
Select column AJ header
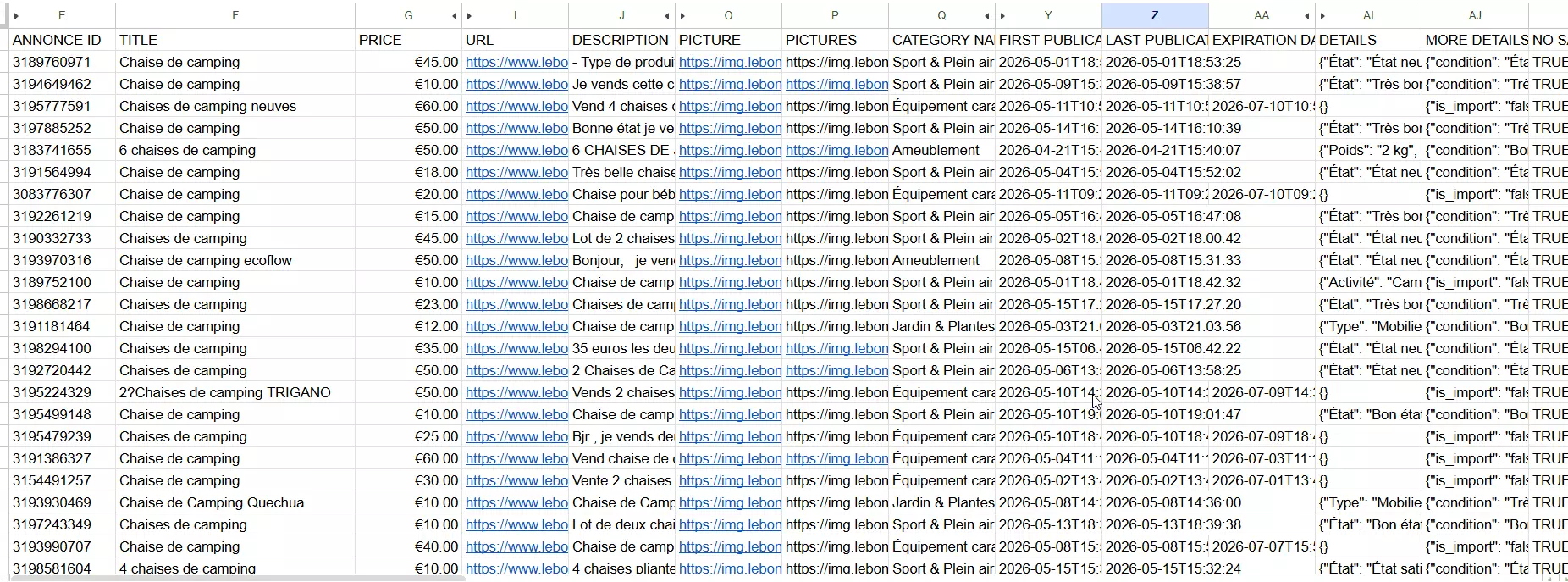pyautogui.click(x=1475, y=16)
